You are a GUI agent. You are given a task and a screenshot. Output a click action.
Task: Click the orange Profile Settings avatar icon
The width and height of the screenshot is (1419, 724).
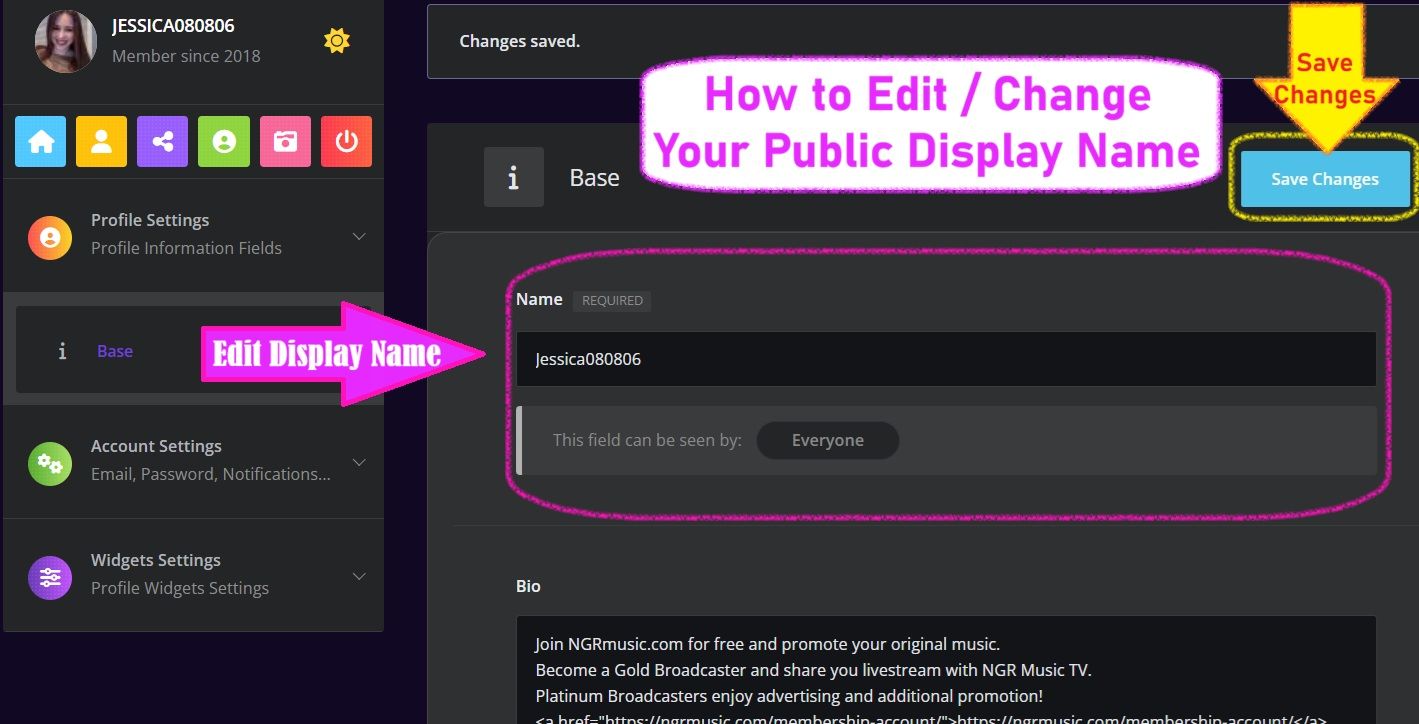(49, 237)
